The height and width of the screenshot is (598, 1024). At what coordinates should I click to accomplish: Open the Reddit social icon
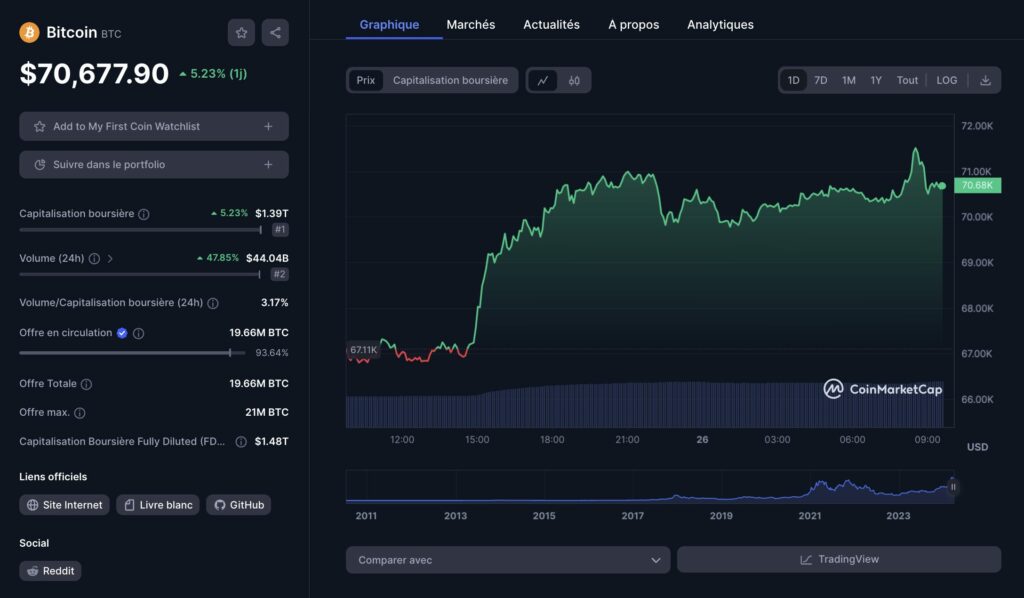[50, 571]
